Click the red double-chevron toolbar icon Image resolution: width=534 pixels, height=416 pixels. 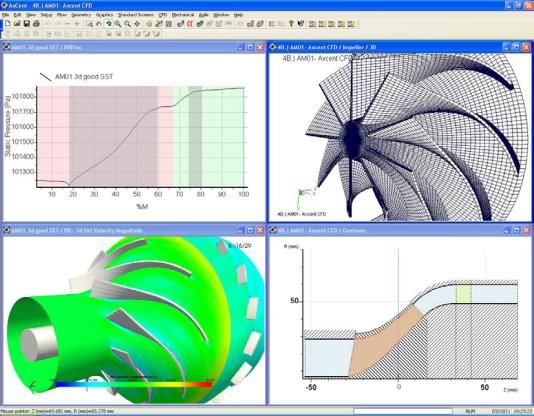tap(190, 24)
